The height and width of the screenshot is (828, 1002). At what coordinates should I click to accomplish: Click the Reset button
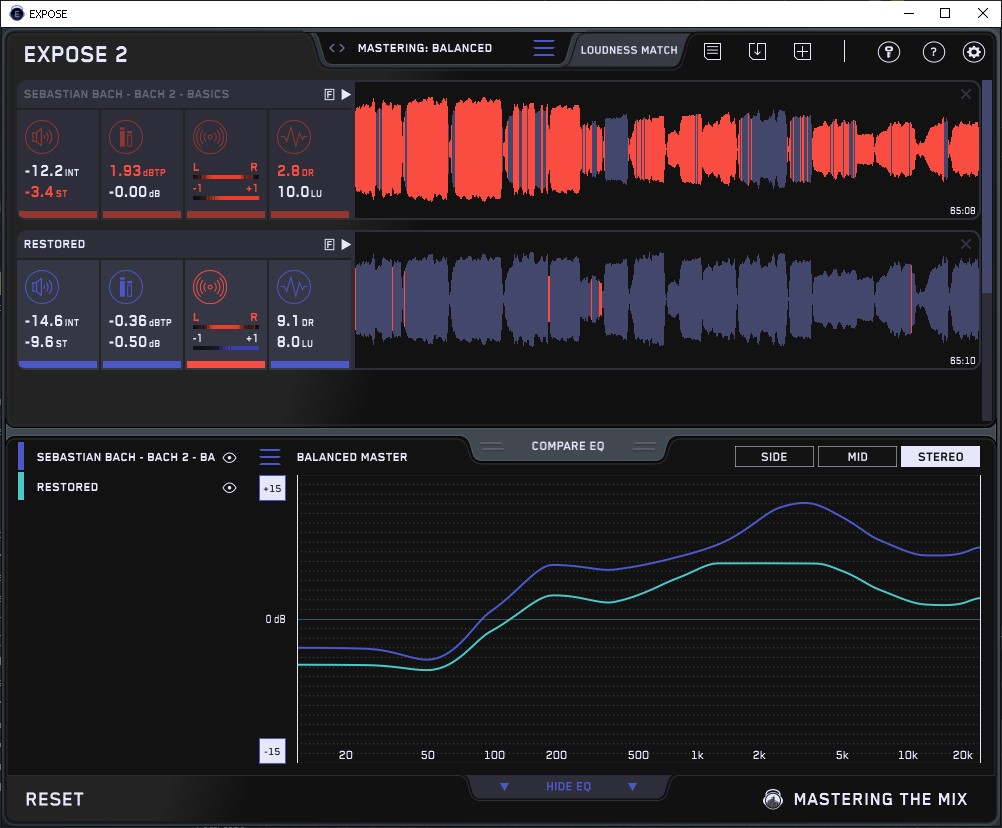pyautogui.click(x=55, y=799)
